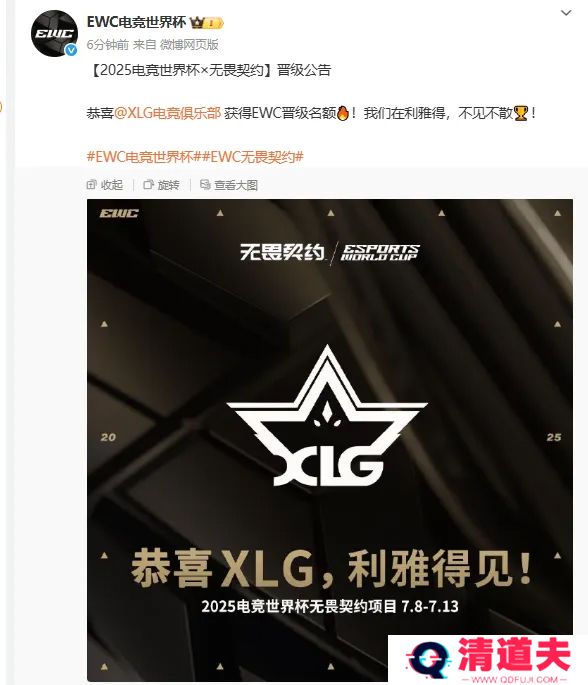Rotate the image with 旋转

coord(161,185)
